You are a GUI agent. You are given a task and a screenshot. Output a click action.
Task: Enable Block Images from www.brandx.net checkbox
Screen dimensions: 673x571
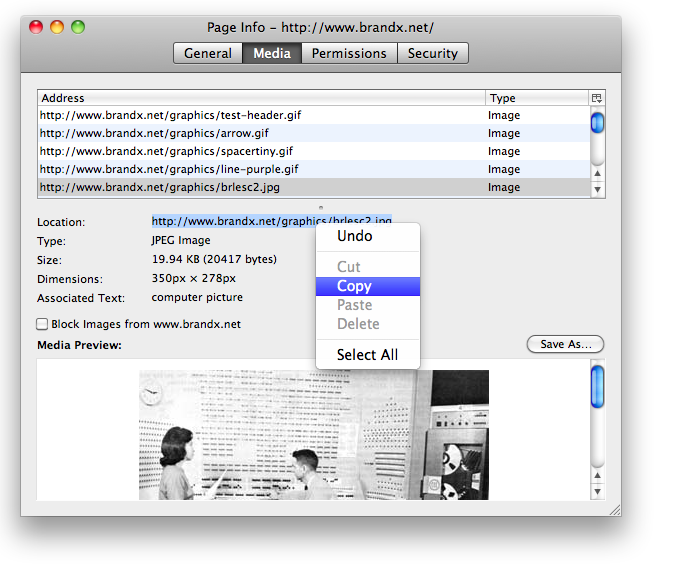[42, 324]
